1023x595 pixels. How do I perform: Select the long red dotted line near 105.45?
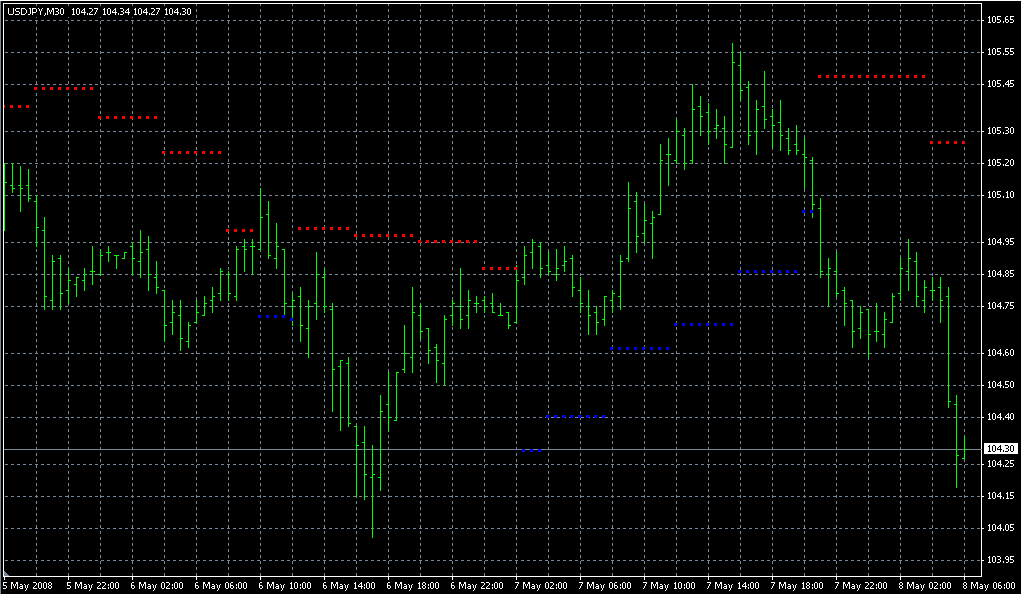pos(871,77)
